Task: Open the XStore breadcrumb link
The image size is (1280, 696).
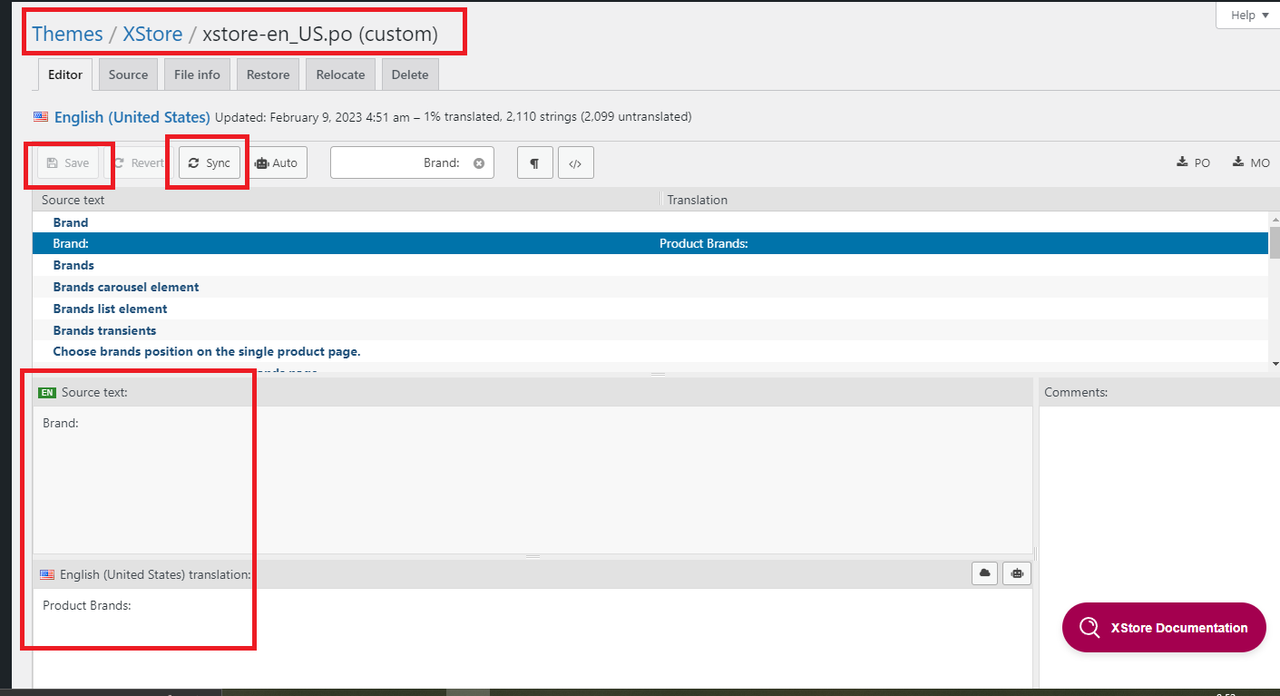Action: (x=152, y=33)
